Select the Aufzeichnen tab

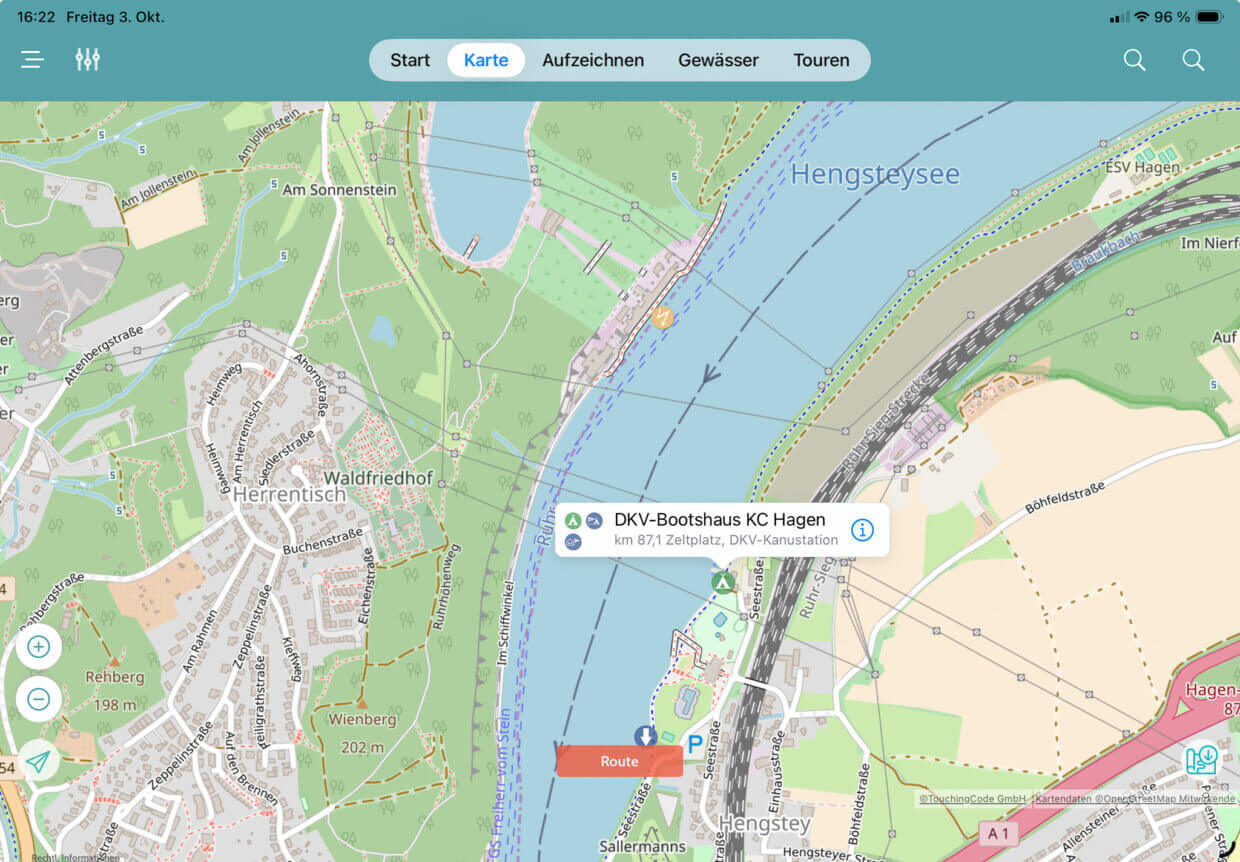(593, 60)
